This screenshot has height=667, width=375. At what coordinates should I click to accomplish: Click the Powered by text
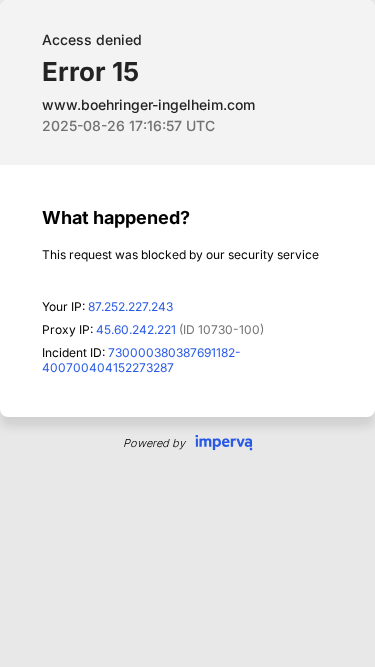[x=154, y=443]
